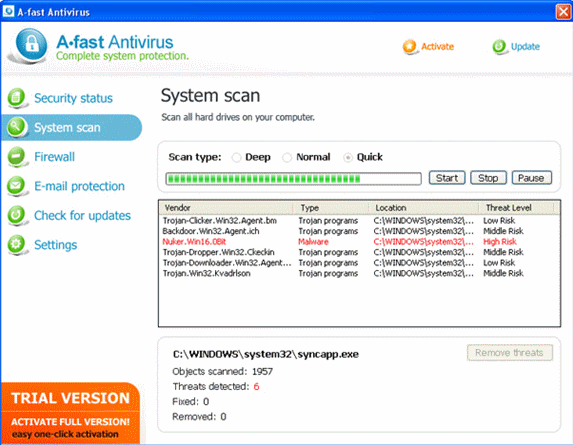Sort by the Vendor column header
The width and height of the screenshot is (573, 445).
coord(226,208)
